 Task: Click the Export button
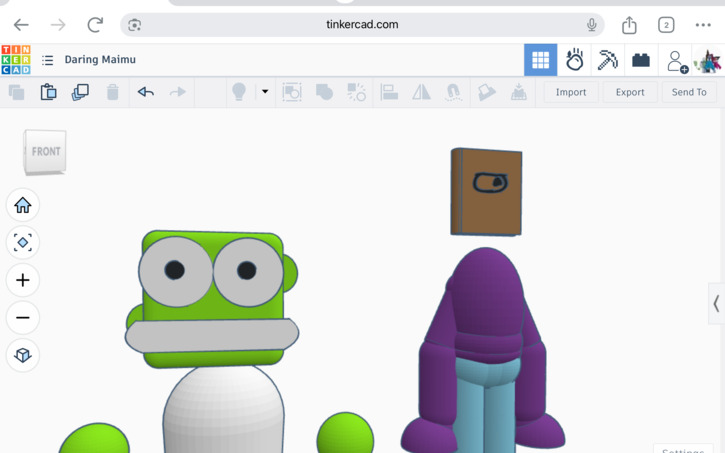tap(630, 92)
